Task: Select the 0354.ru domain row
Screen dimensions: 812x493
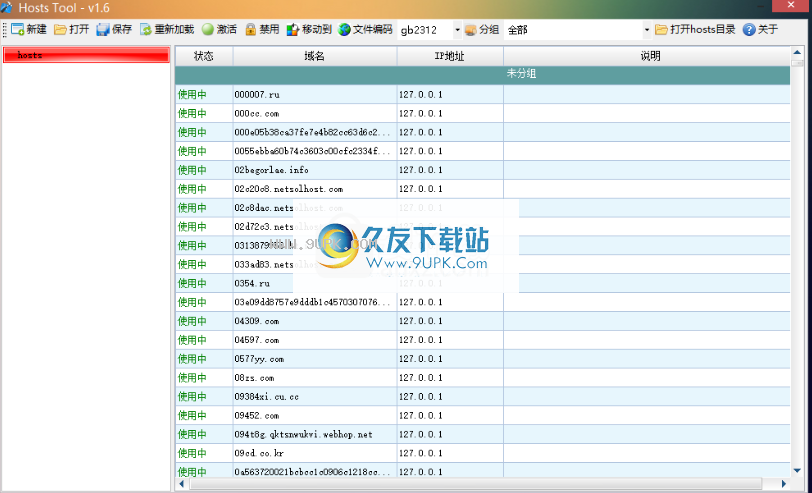Action: pyautogui.click(x=483, y=283)
